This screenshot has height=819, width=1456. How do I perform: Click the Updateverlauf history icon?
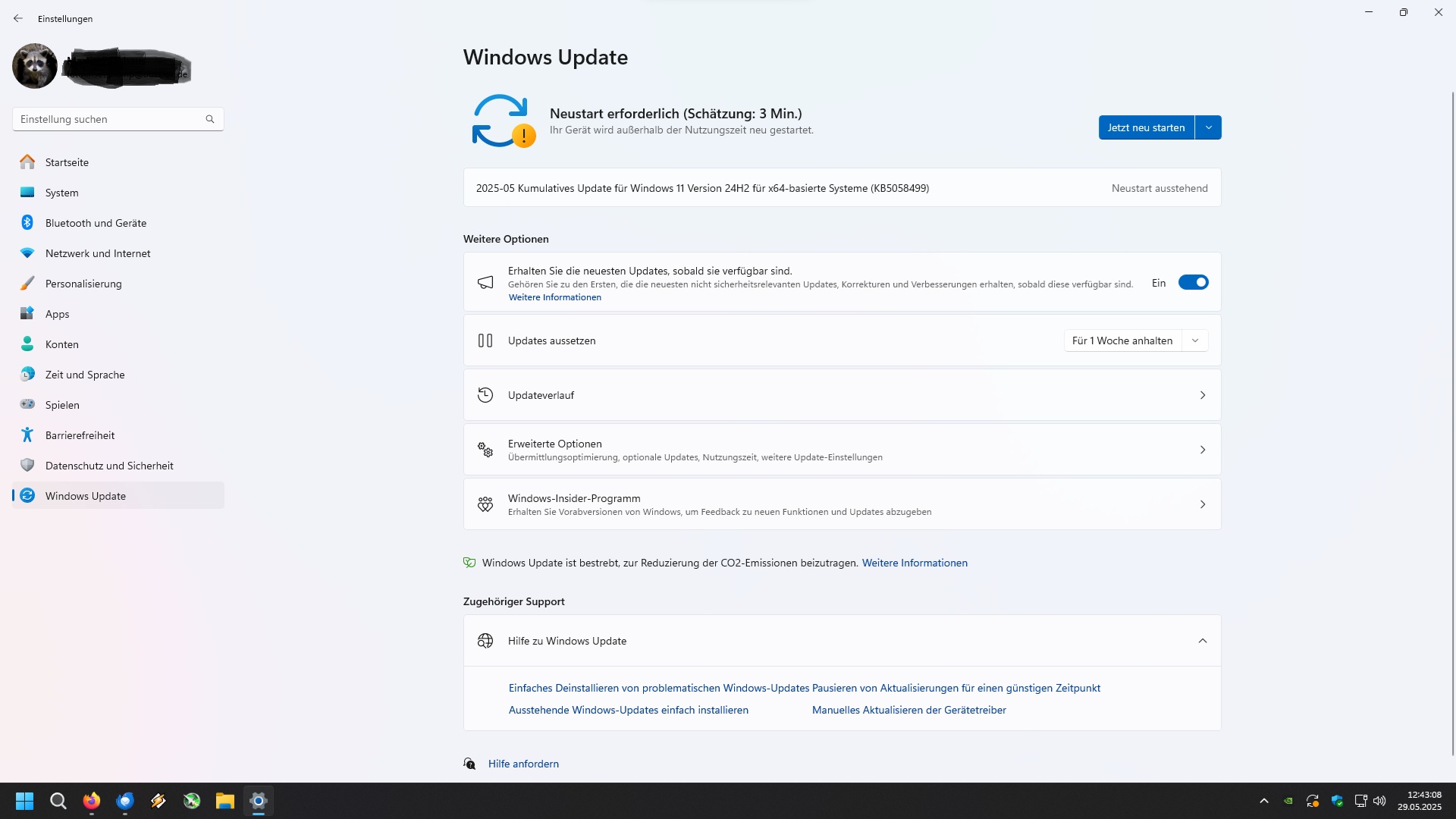coord(485,395)
